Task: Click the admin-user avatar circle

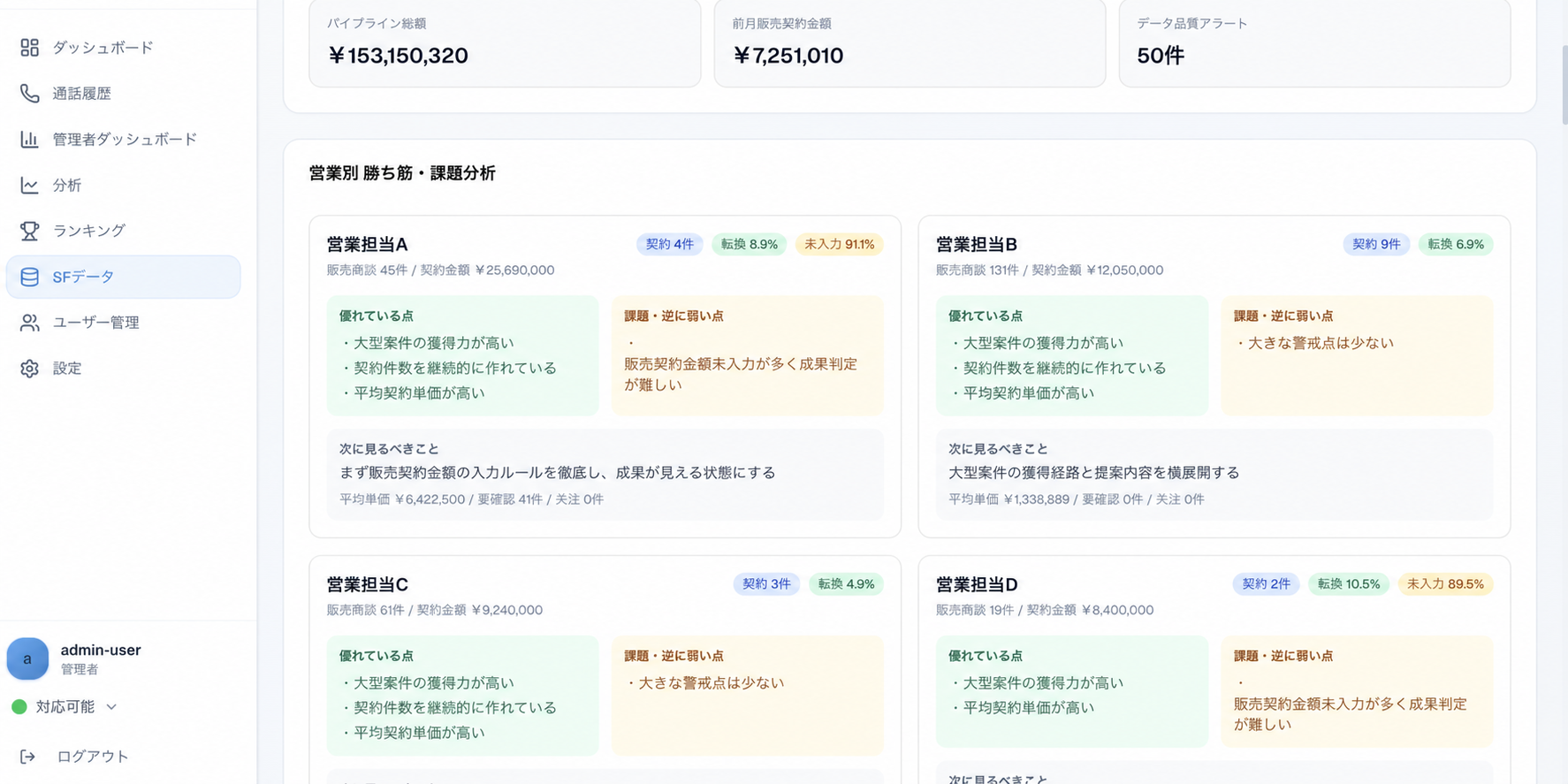Action: coord(27,658)
